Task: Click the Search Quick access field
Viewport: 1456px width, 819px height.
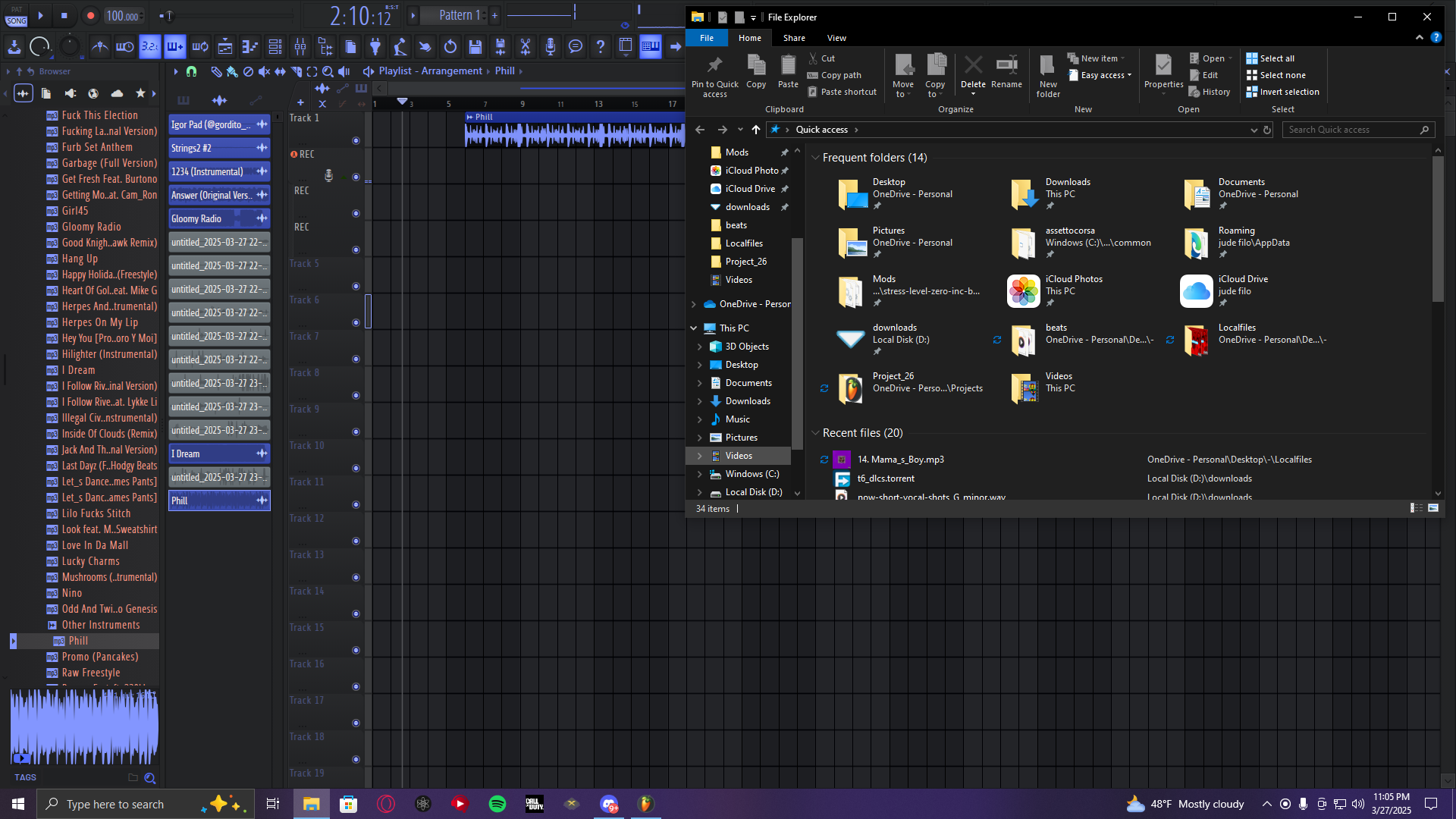Action: [x=1351, y=130]
